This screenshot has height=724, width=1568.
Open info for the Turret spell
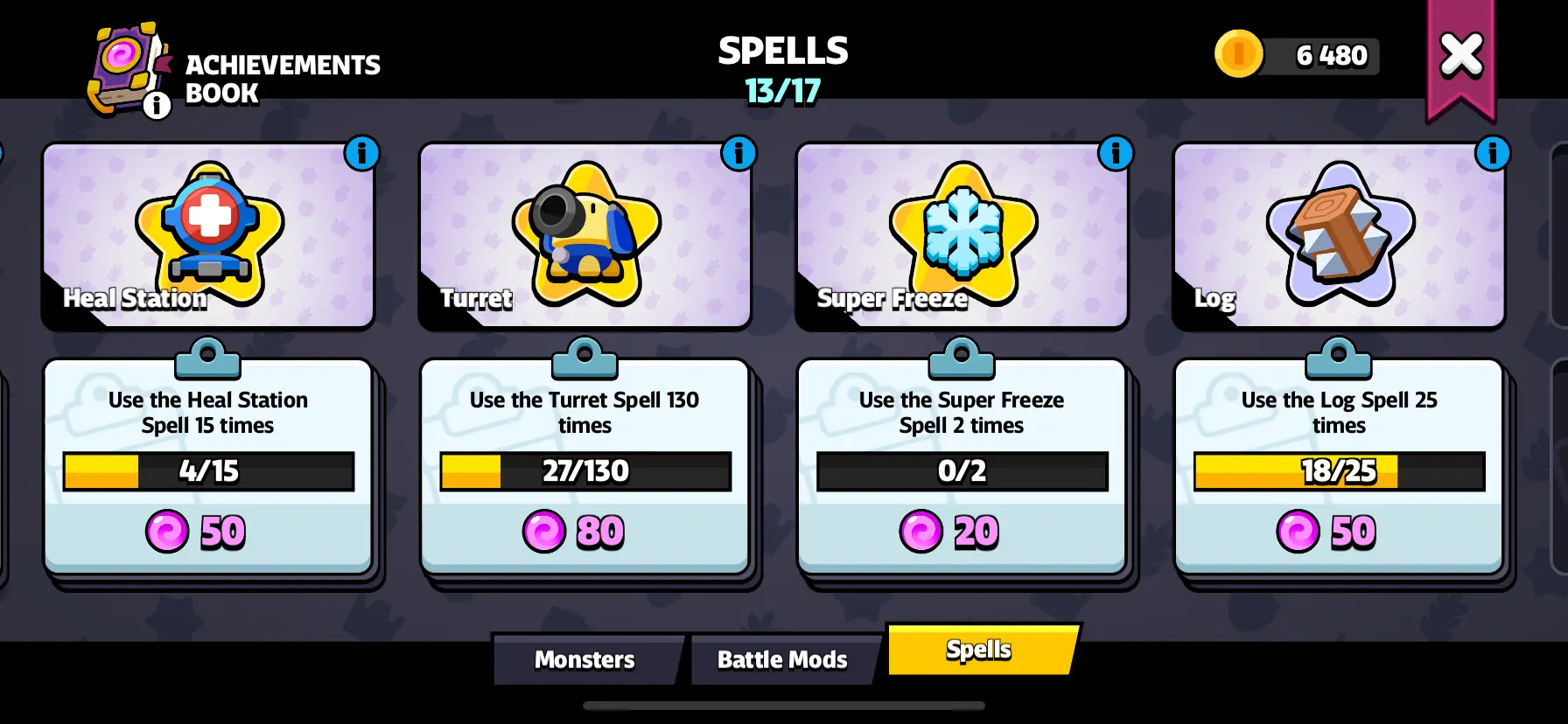pos(738,153)
